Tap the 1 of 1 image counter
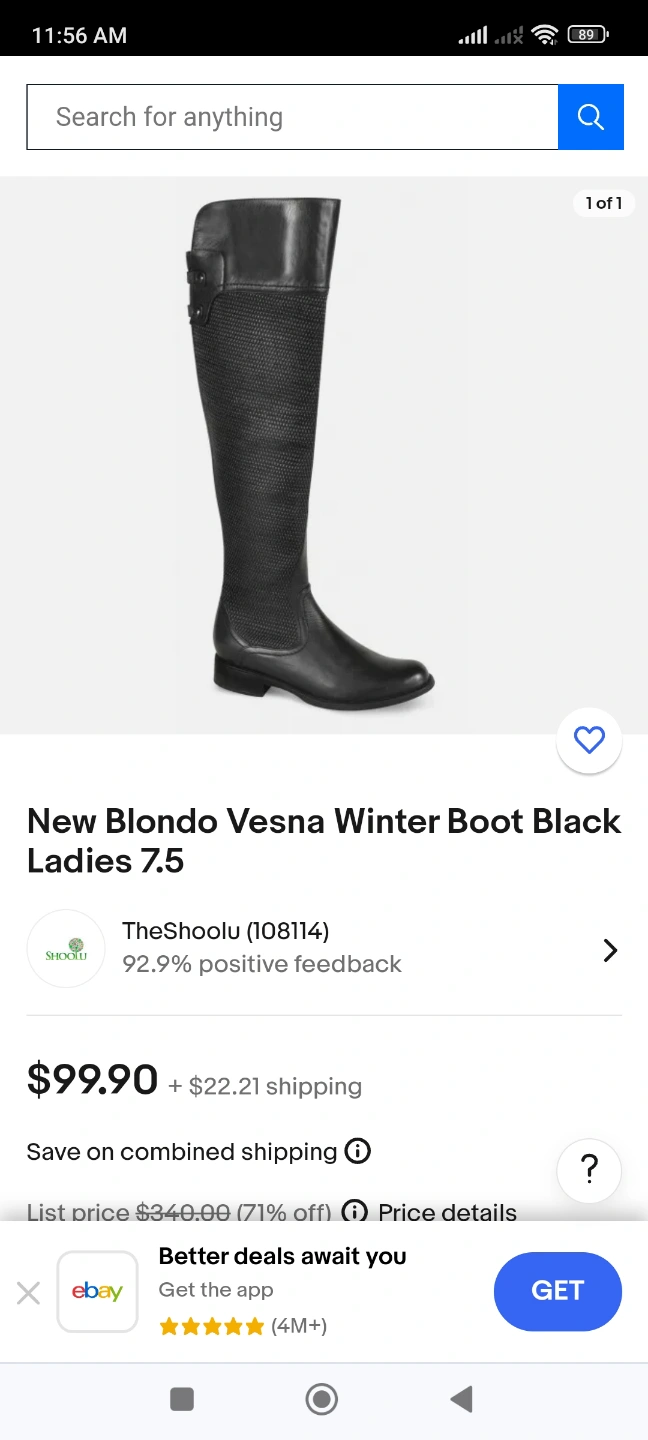Viewport: 648px width, 1440px height. 604,203
